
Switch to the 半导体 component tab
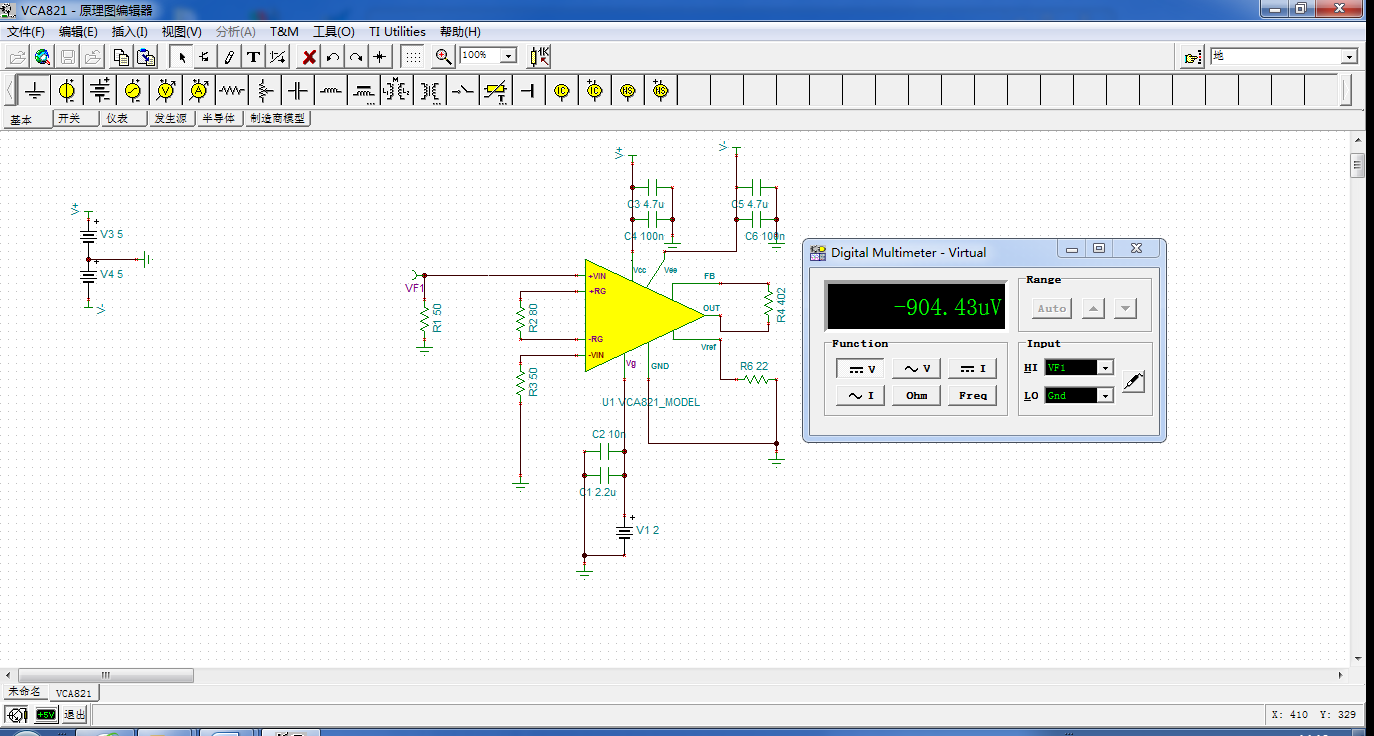click(x=219, y=118)
